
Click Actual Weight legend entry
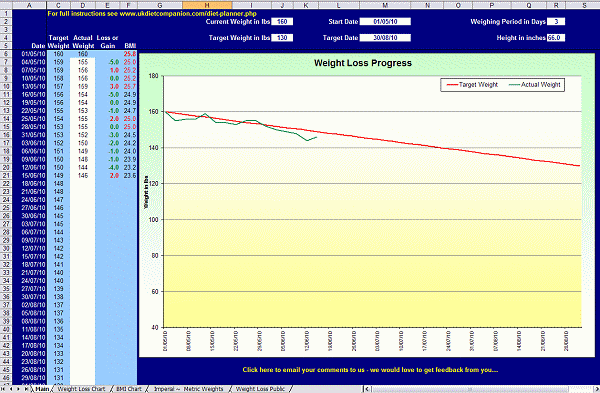tap(535, 85)
